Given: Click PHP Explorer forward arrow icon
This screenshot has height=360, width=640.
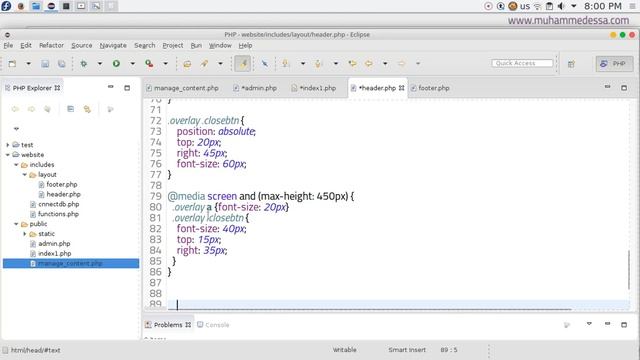Looking at the screenshot, I should coord(31,109).
